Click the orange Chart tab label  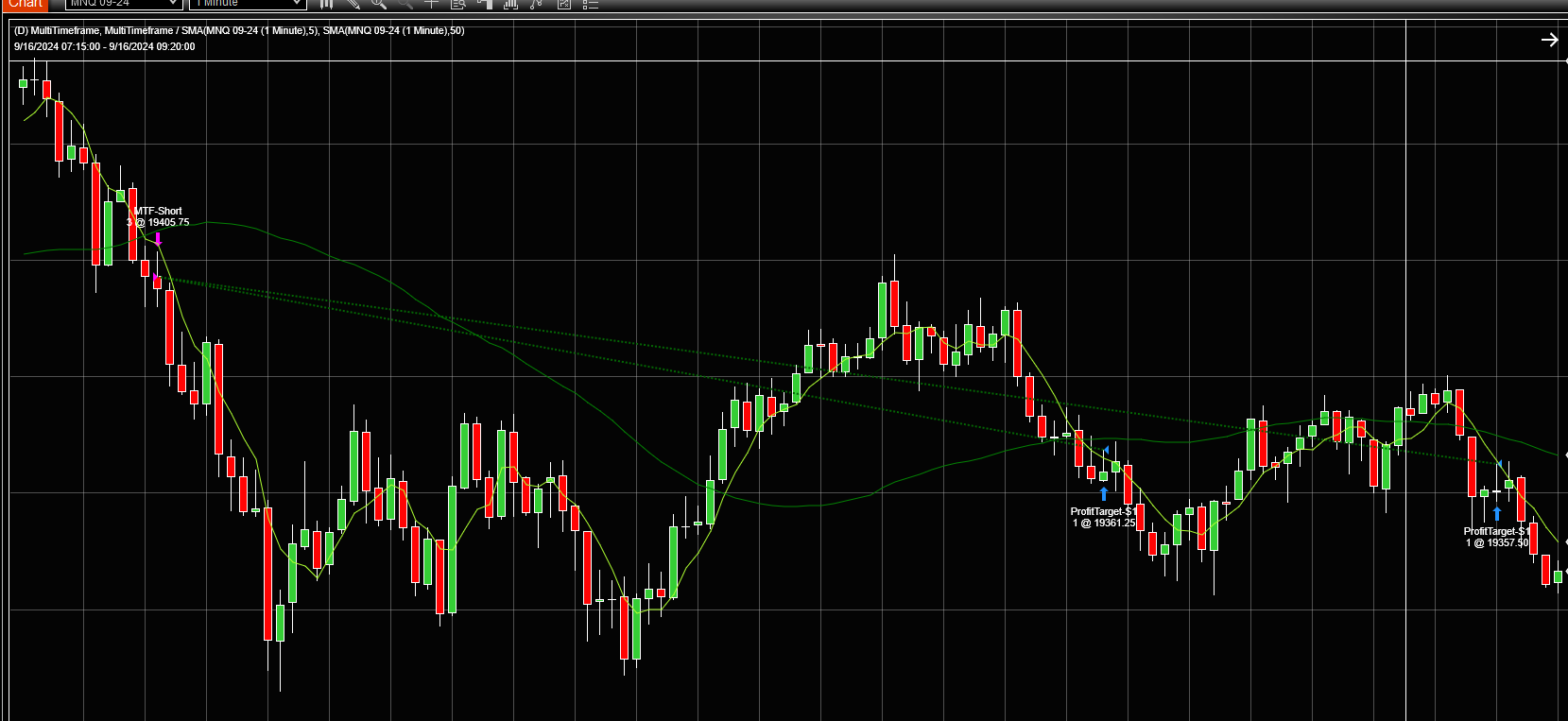[x=26, y=4]
